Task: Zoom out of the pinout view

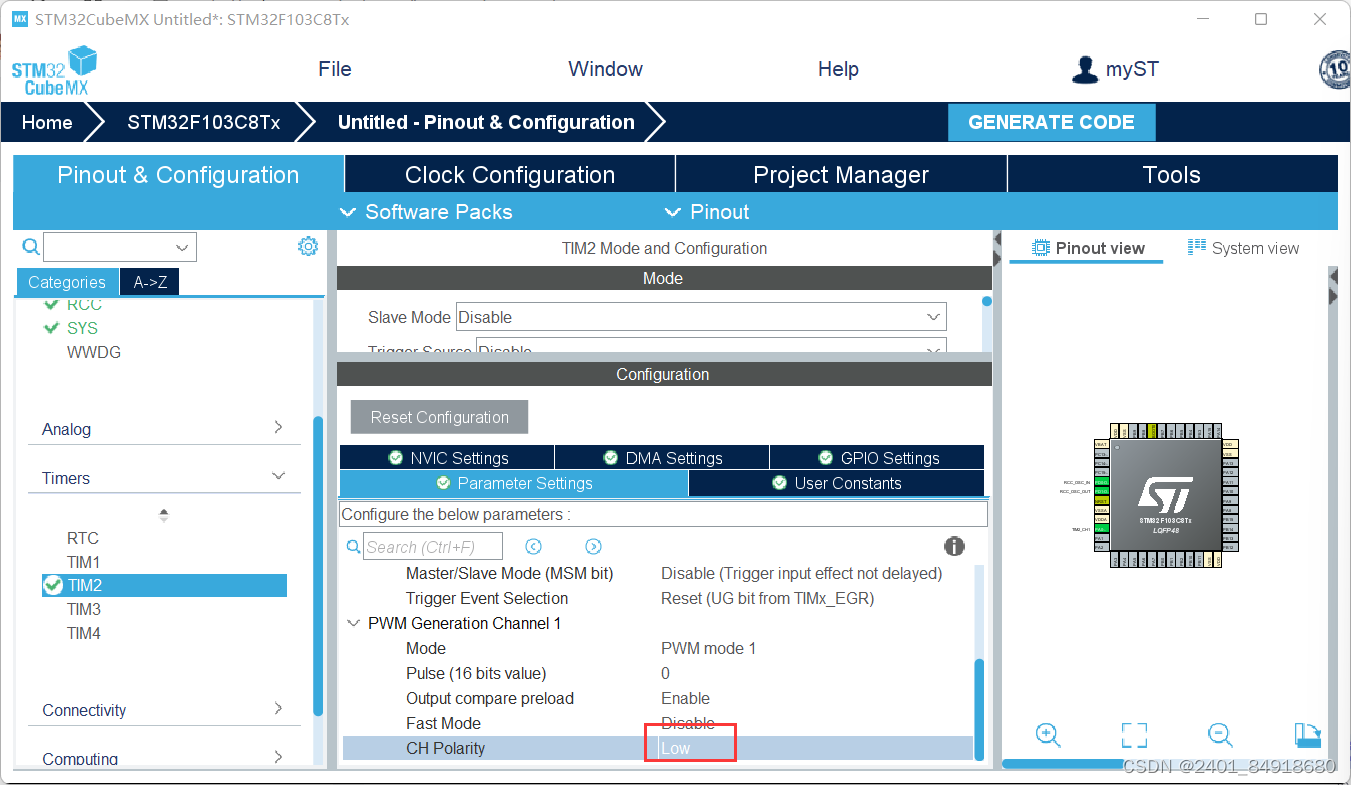Action: pos(1220,735)
